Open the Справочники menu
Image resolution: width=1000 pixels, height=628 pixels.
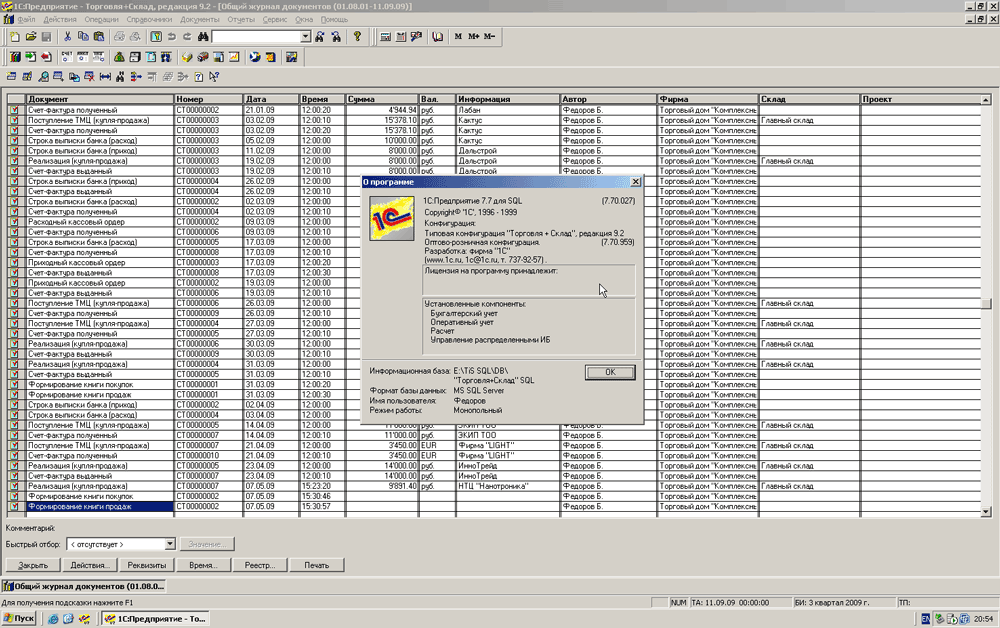150,19
